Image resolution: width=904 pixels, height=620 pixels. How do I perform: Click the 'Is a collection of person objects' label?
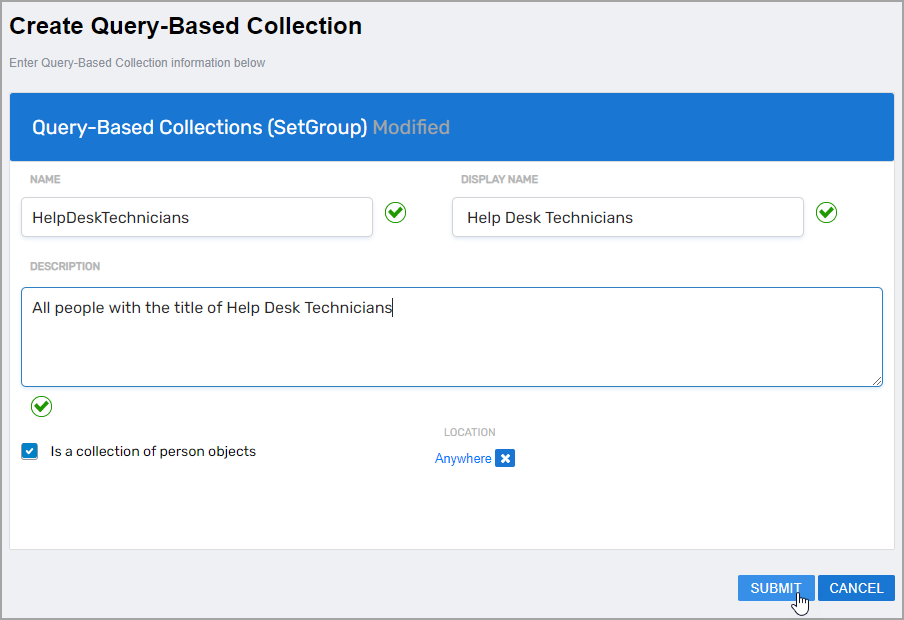[153, 451]
